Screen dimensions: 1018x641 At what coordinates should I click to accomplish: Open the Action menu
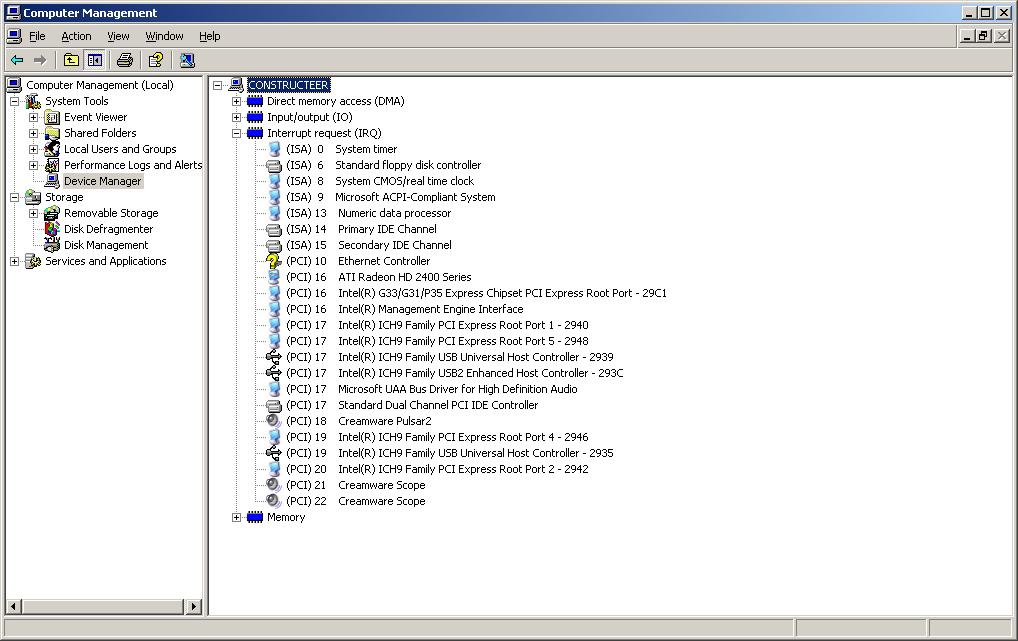[x=76, y=36]
